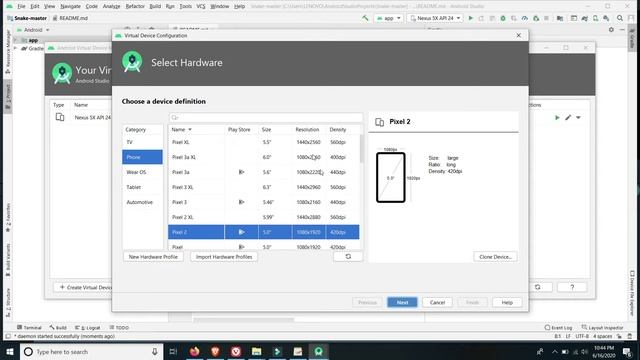Launch Nexus 5X AVD with play icon
Screen dimensions: 640x360
pyautogui.click(x=557, y=118)
